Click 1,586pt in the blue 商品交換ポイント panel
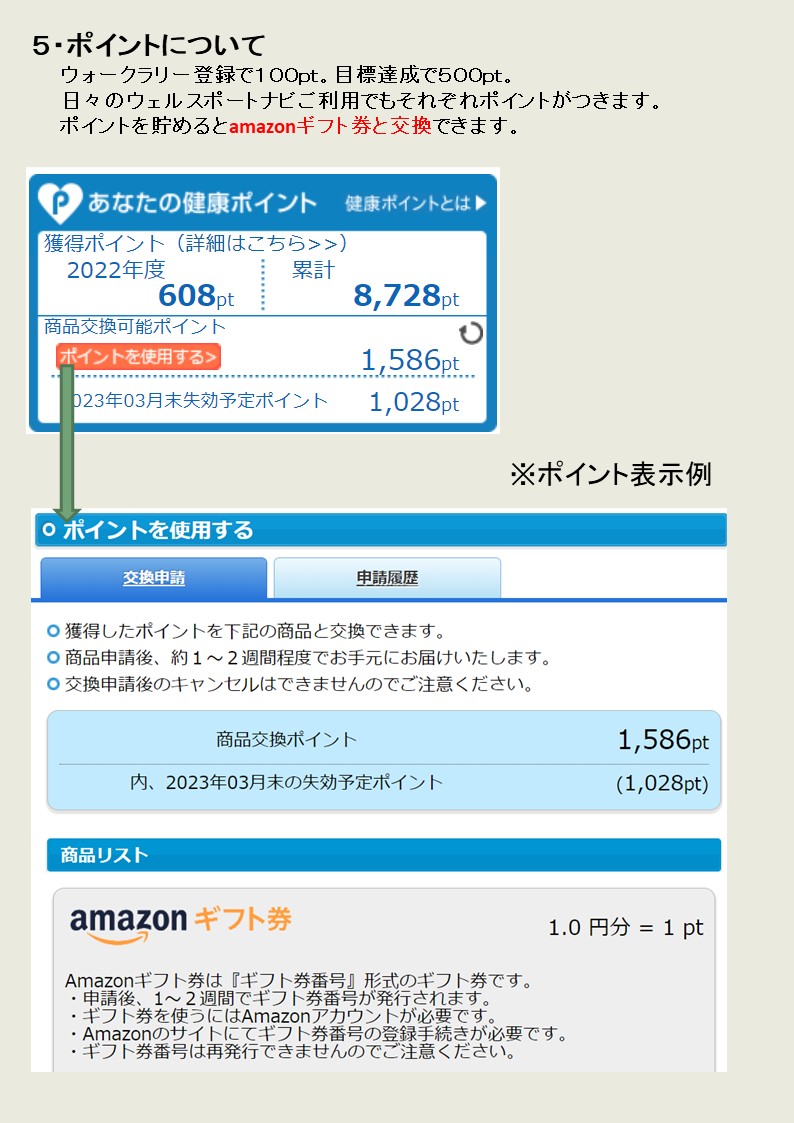Image resolution: width=794 pixels, height=1123 pixels. tap(662, 740)
